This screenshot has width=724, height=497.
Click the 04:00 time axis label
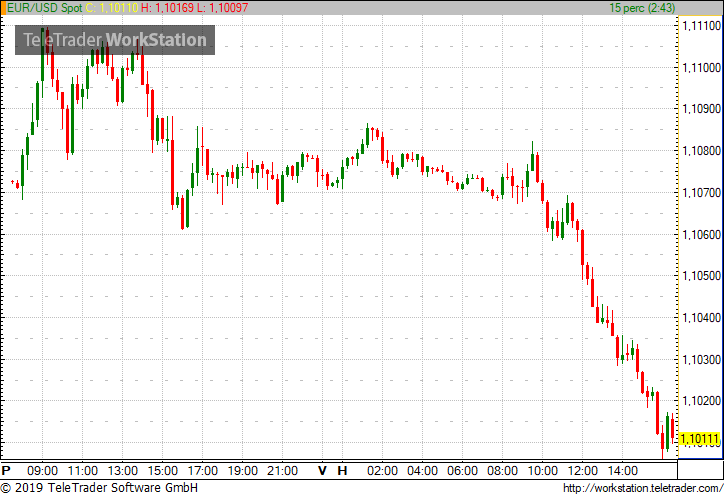pos(422,471)
